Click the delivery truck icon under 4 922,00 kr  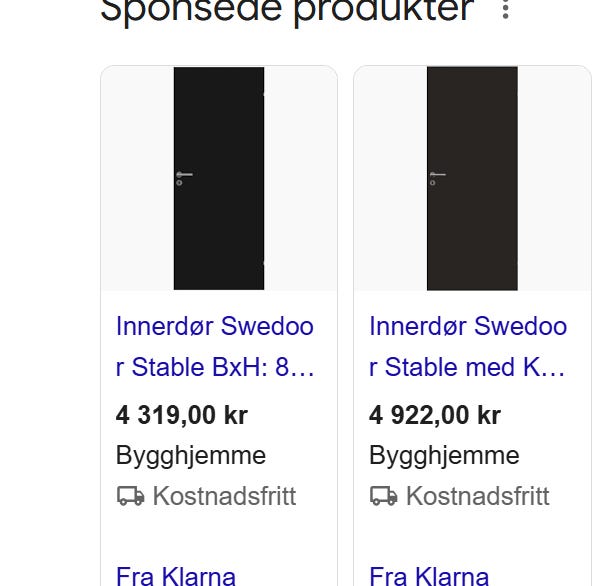point(383,496)
